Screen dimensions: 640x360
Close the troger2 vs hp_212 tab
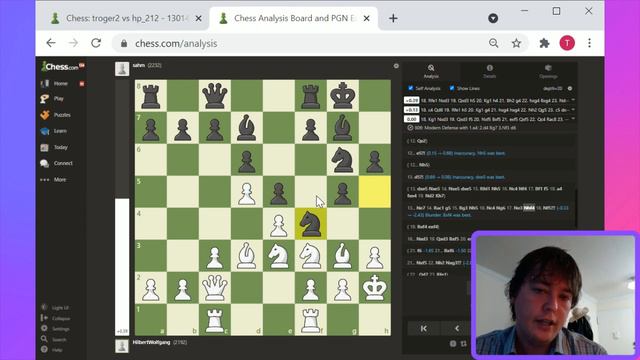[198, 18]
